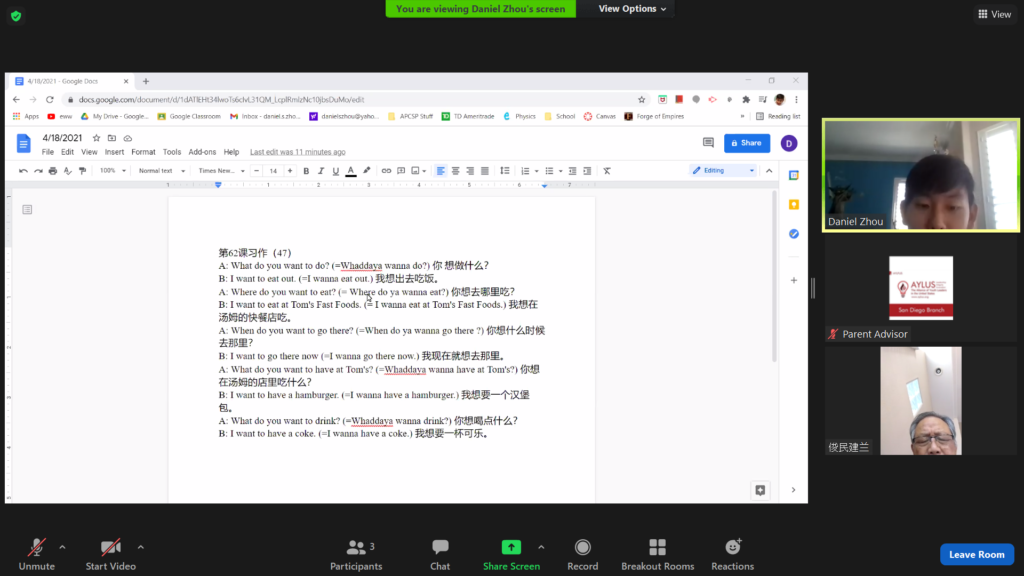
Task: Toggle Underline formatting
Action: [x=336, y=171]
